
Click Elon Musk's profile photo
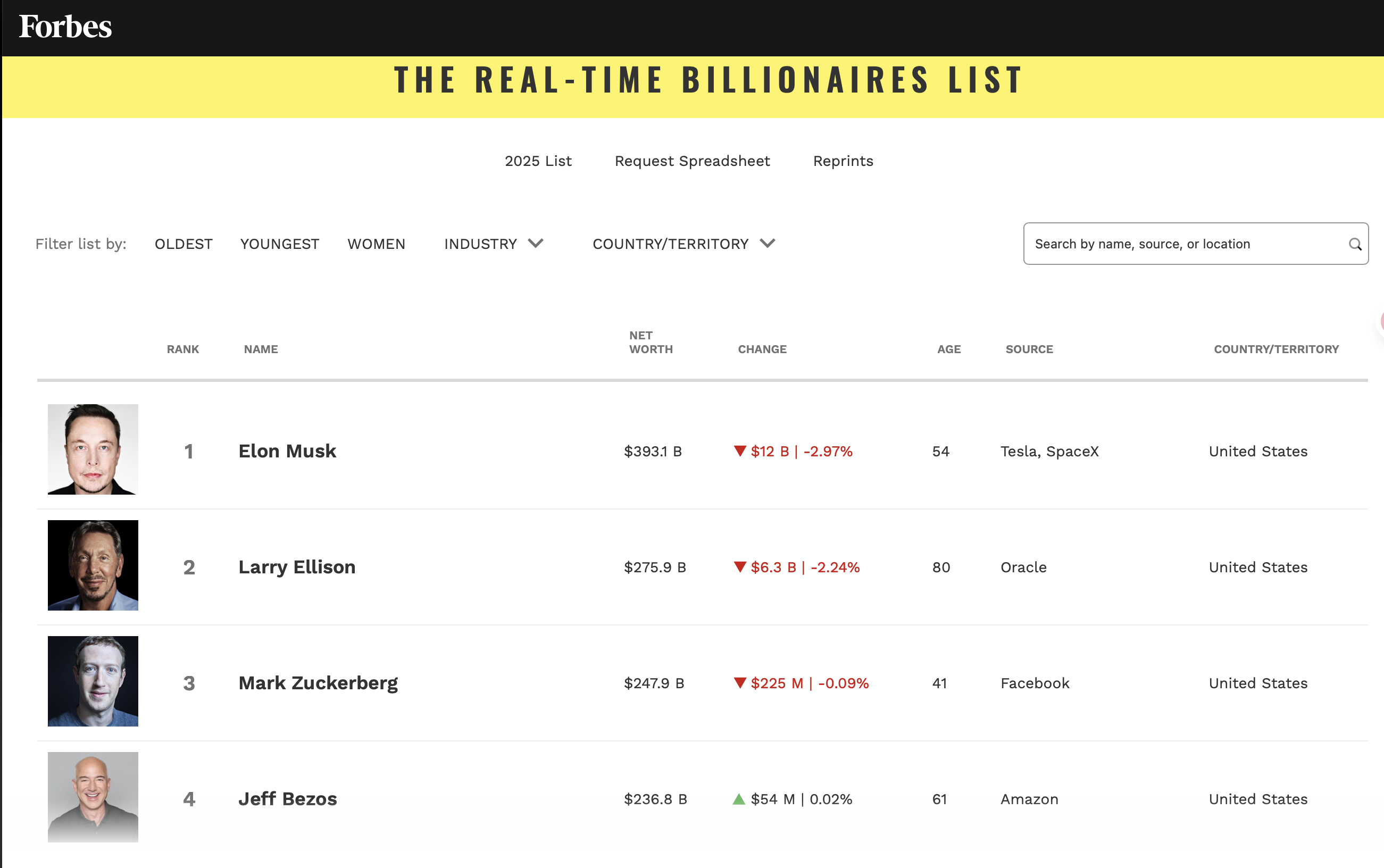pyautogui.click(x=93, y=449)
